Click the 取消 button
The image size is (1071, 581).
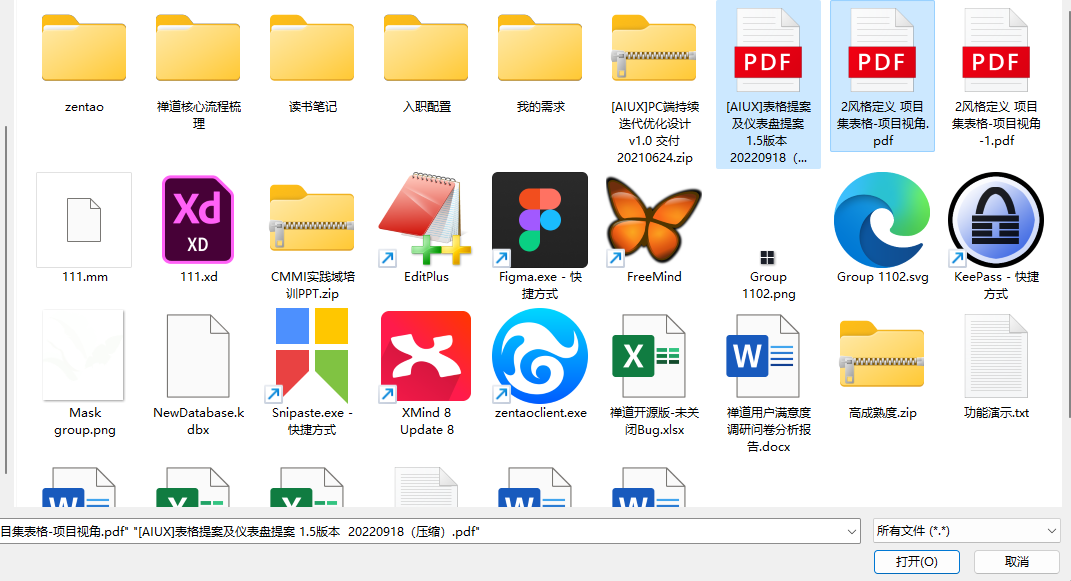pos(1017,562)
